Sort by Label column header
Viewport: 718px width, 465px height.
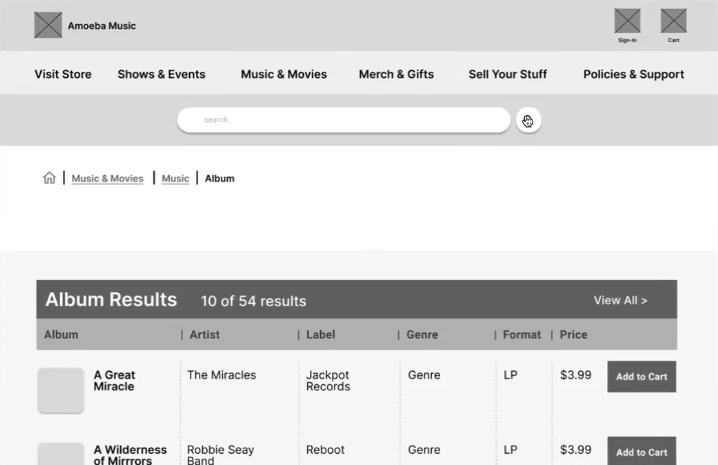[321, 335]
